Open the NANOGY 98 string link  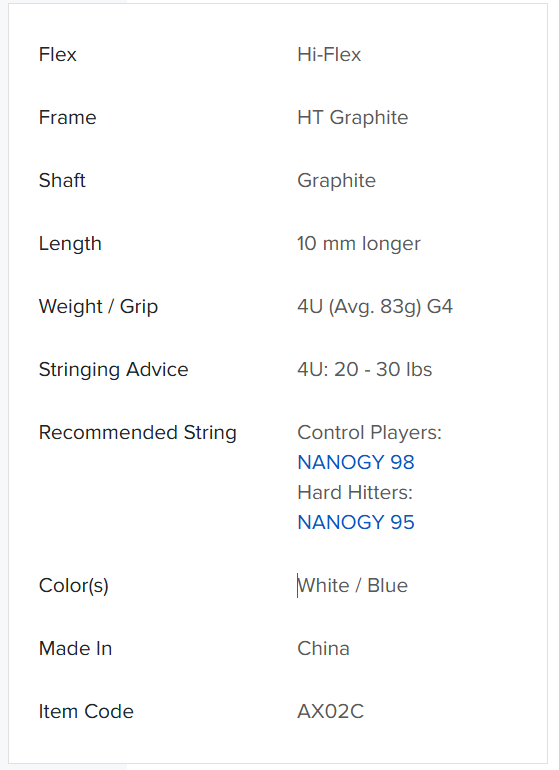[356, 462]
